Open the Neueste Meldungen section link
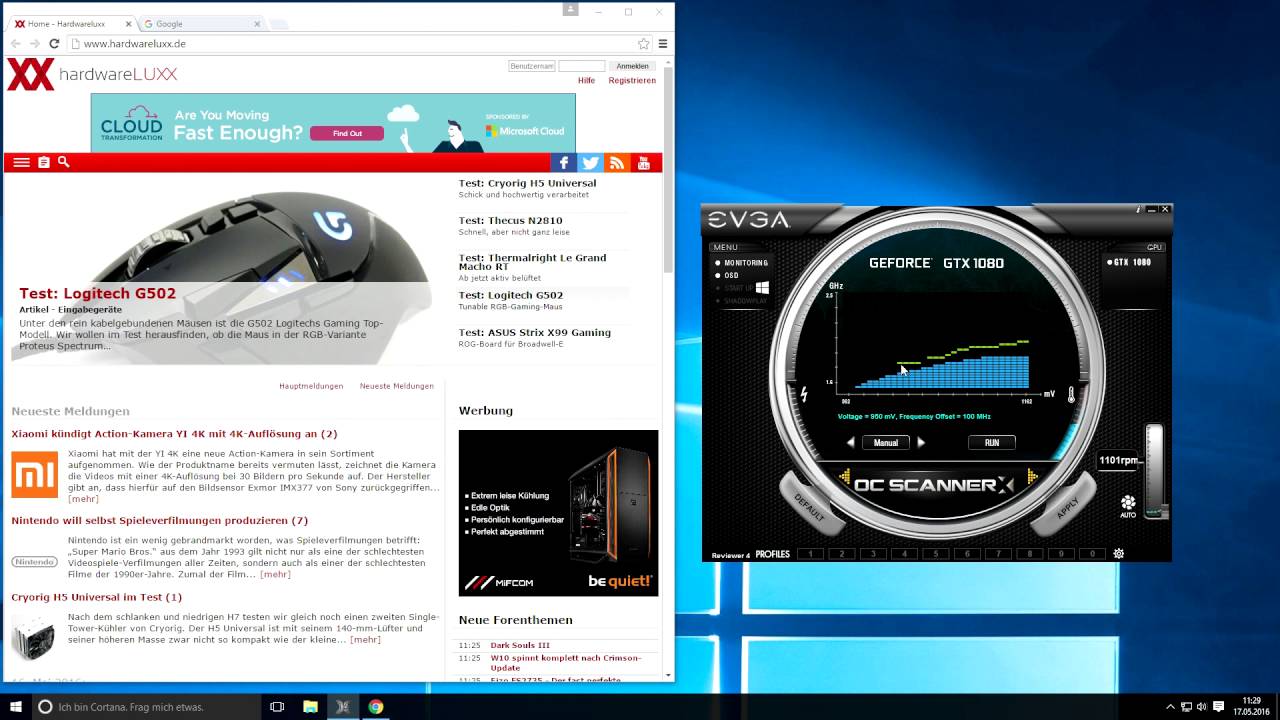The height and width of the screenshot is (720, 1280). pyautogui.click(x=397, y=386)
